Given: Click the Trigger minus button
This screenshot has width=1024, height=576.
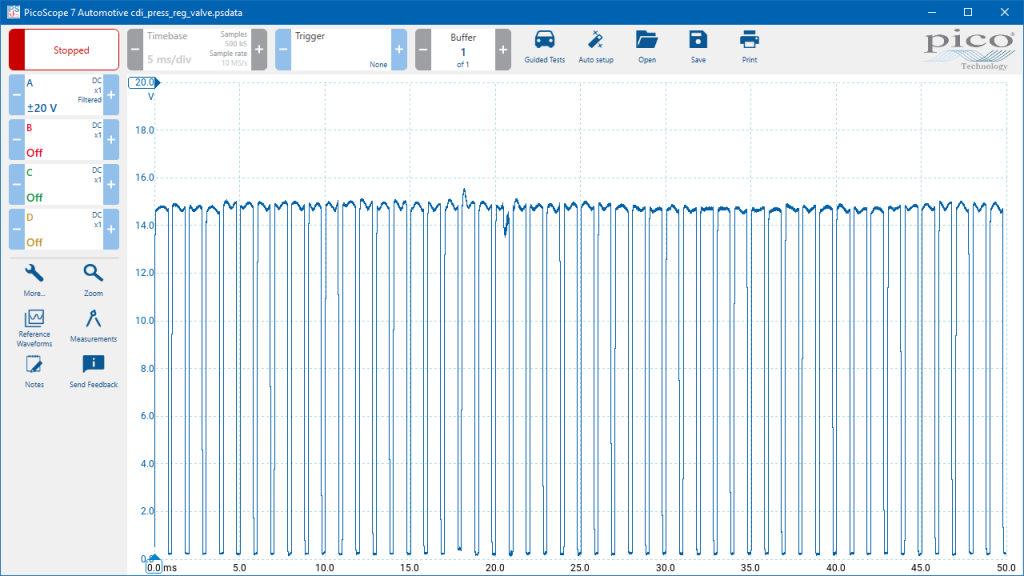Looking at the screenshot, I should [283, 50].
